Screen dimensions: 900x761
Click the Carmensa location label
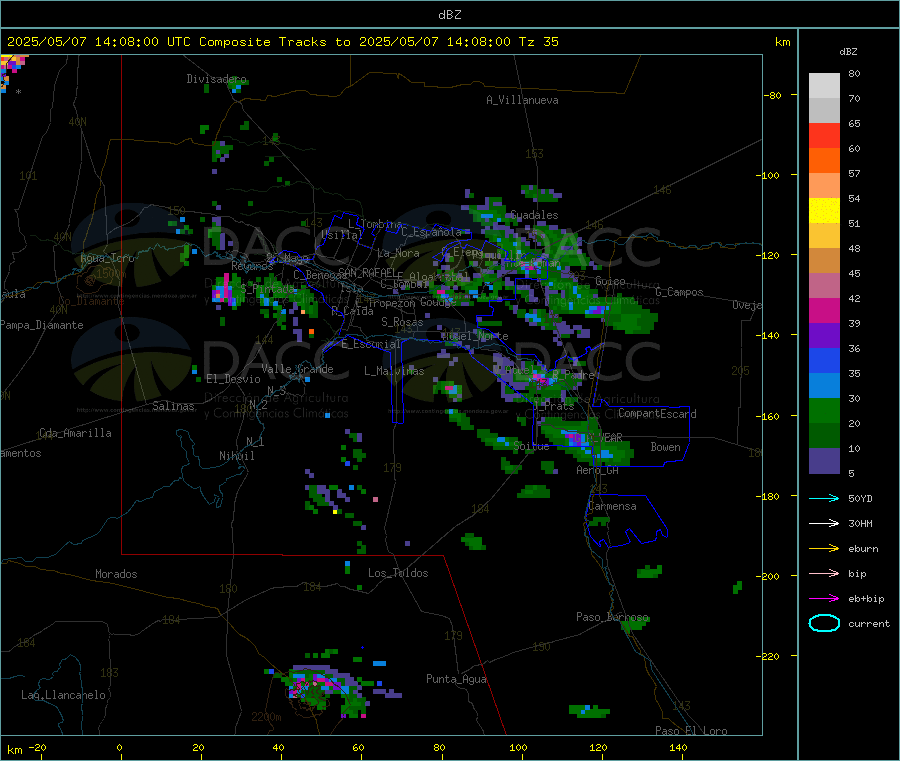point(612,506)
